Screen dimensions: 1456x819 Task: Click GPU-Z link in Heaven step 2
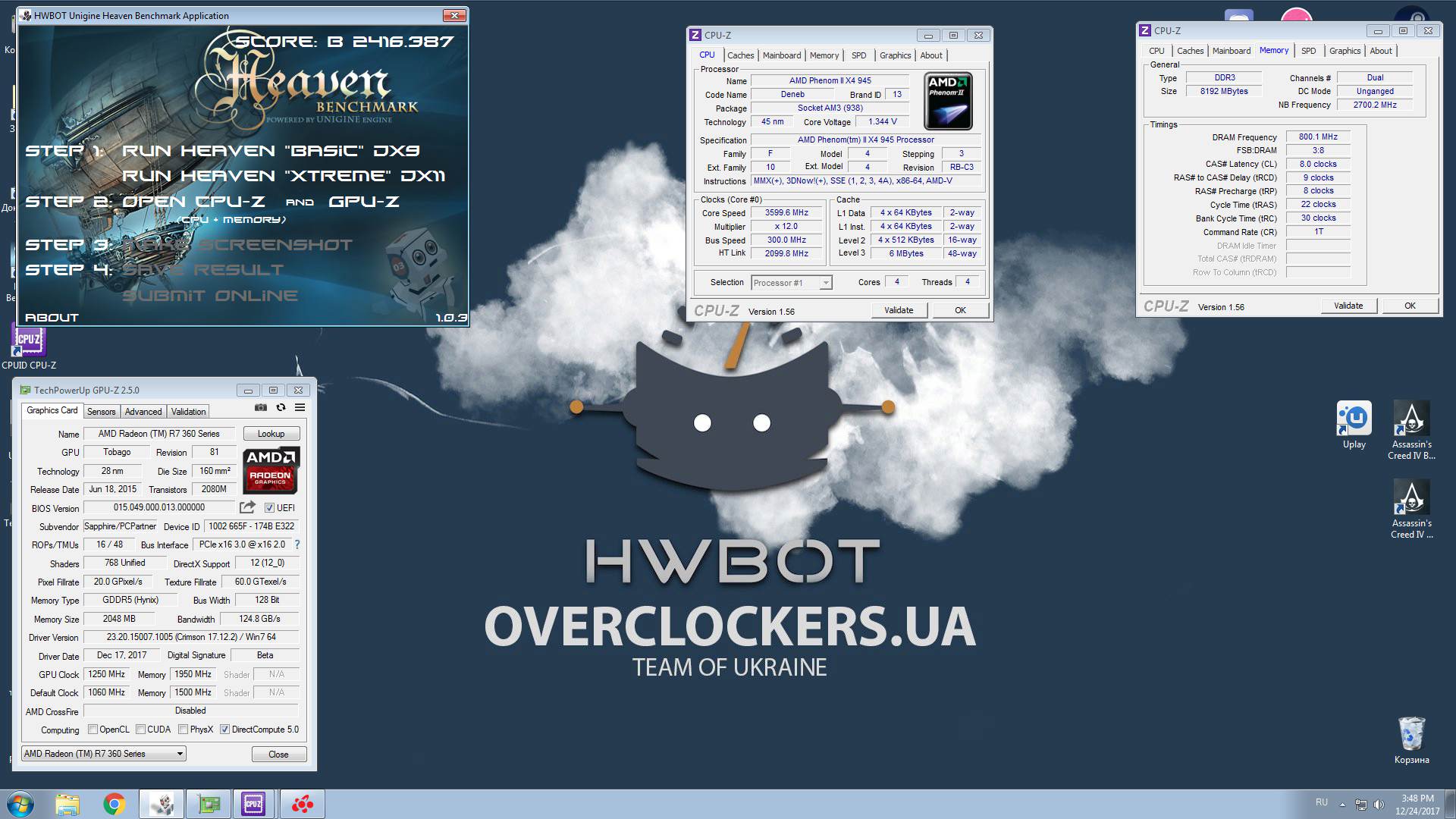click(364, 202)
